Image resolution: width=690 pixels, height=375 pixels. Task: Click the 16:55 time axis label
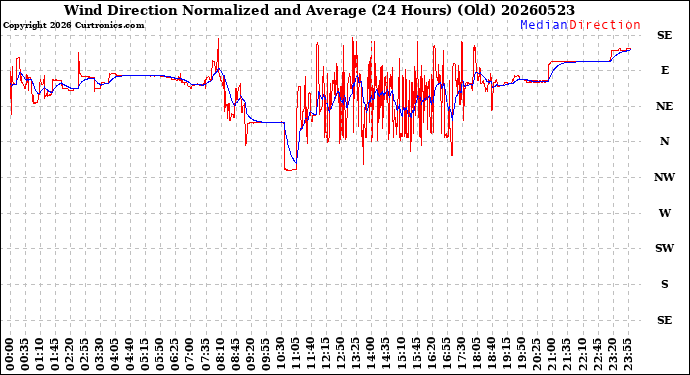tap(446, 354)
